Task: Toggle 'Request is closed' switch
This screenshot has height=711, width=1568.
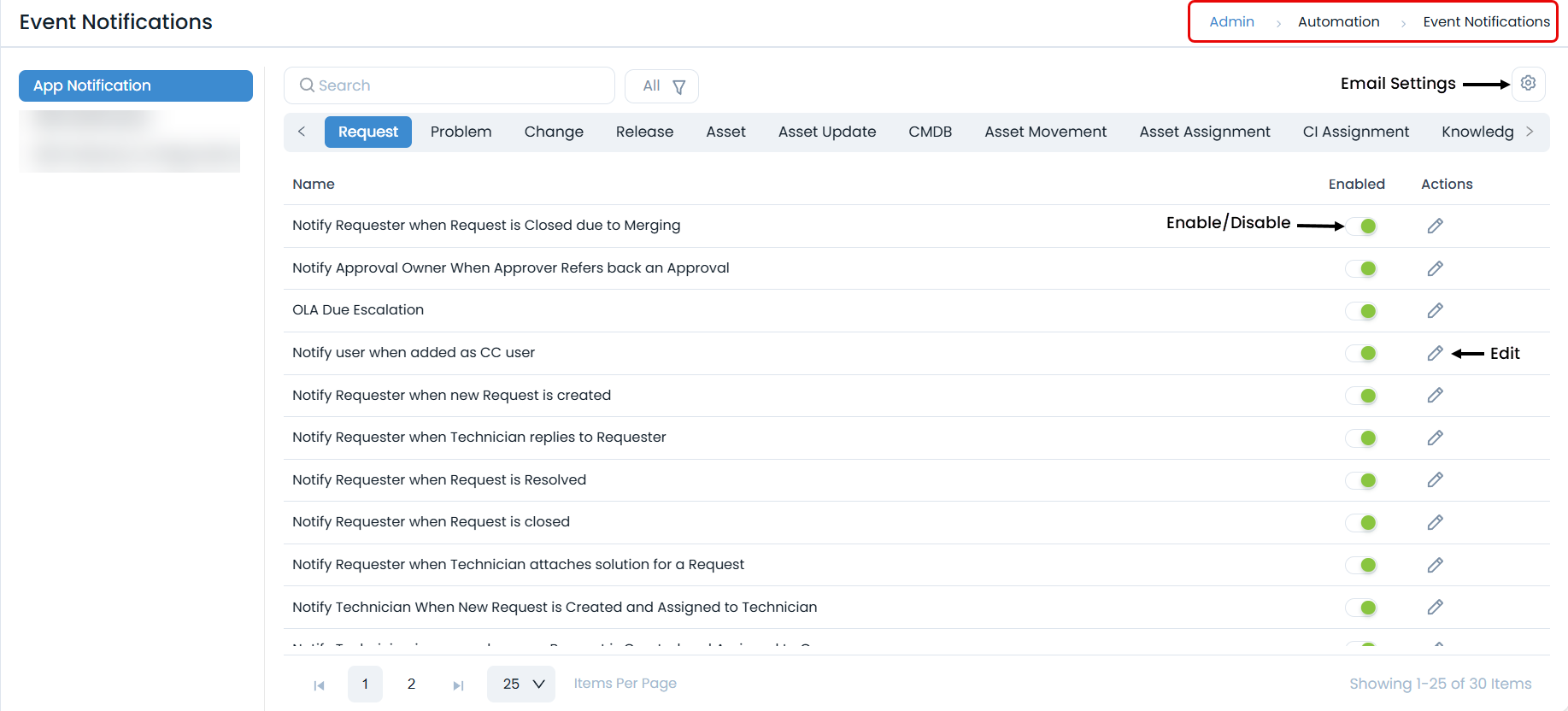Action: [x=1361, y=522]
